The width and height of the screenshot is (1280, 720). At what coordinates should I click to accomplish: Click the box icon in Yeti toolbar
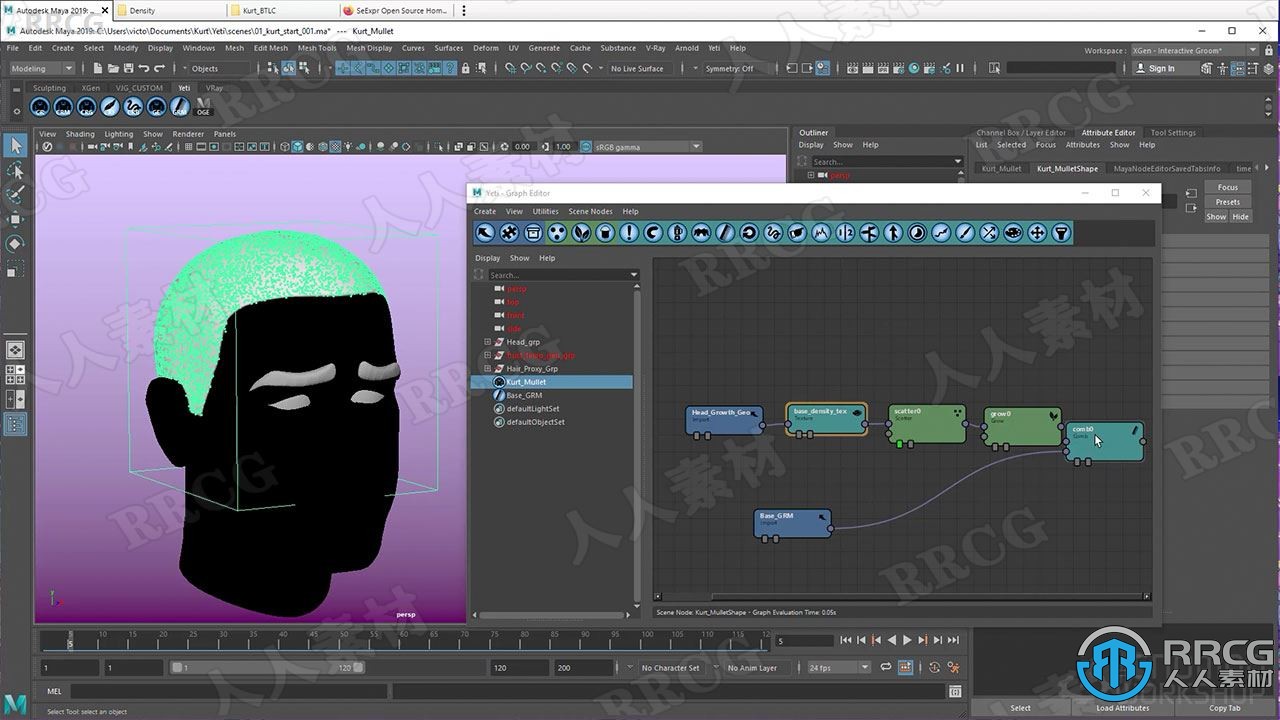pos(533,233)
